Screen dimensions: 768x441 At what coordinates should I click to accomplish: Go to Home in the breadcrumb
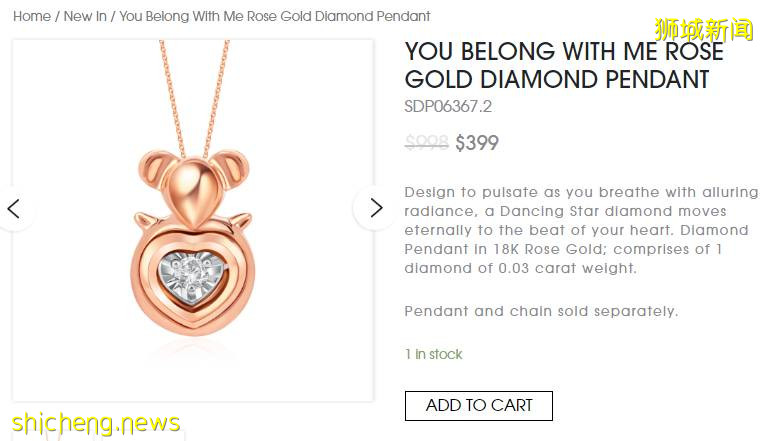tap(32, 16)
